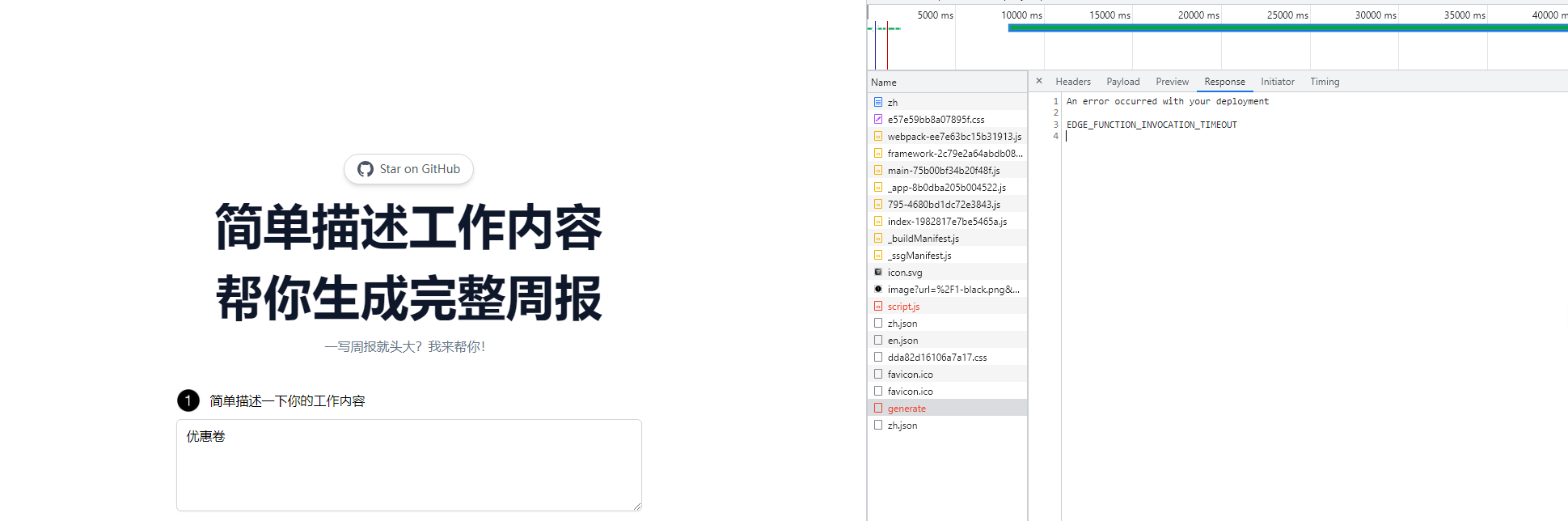
Task: Close the request details panel with the X
Action: (1039, 81)
